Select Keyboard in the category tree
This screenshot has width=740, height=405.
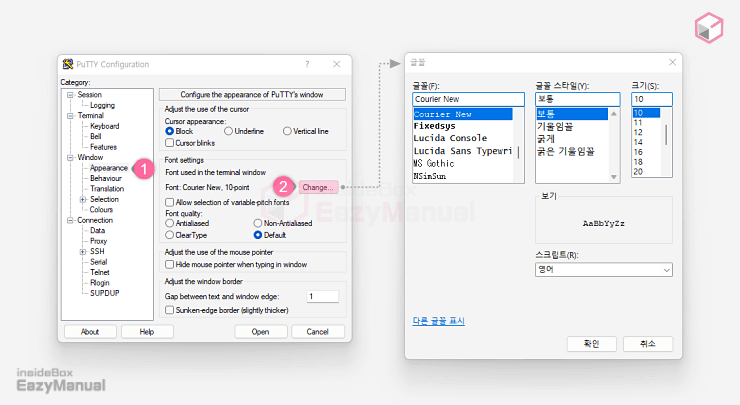[105, 126]
